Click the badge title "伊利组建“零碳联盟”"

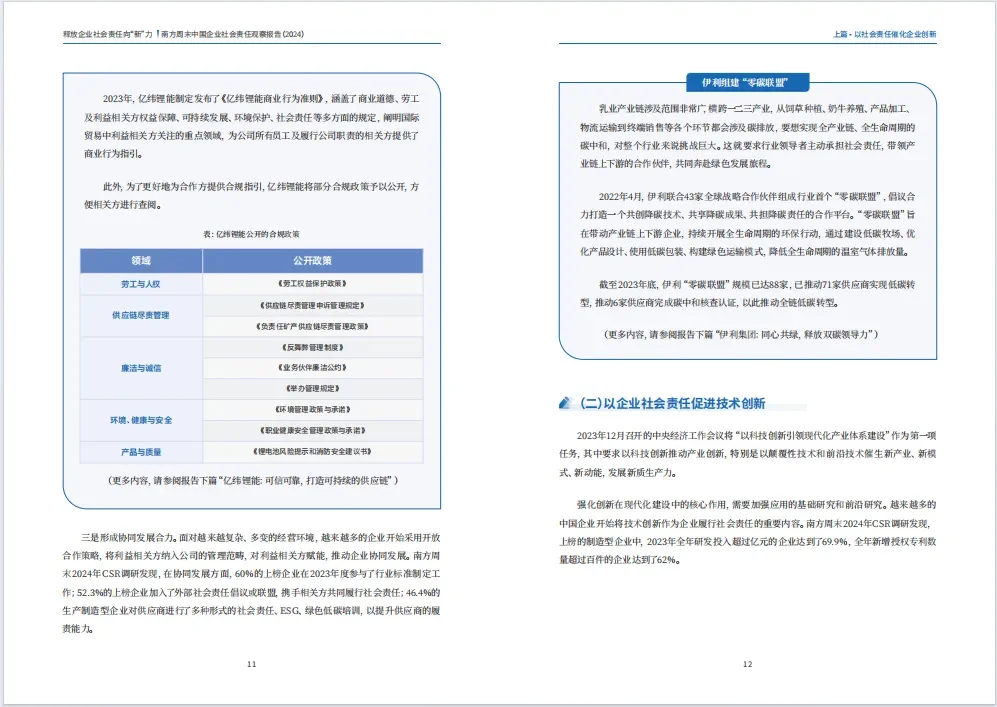coord(747,83)
